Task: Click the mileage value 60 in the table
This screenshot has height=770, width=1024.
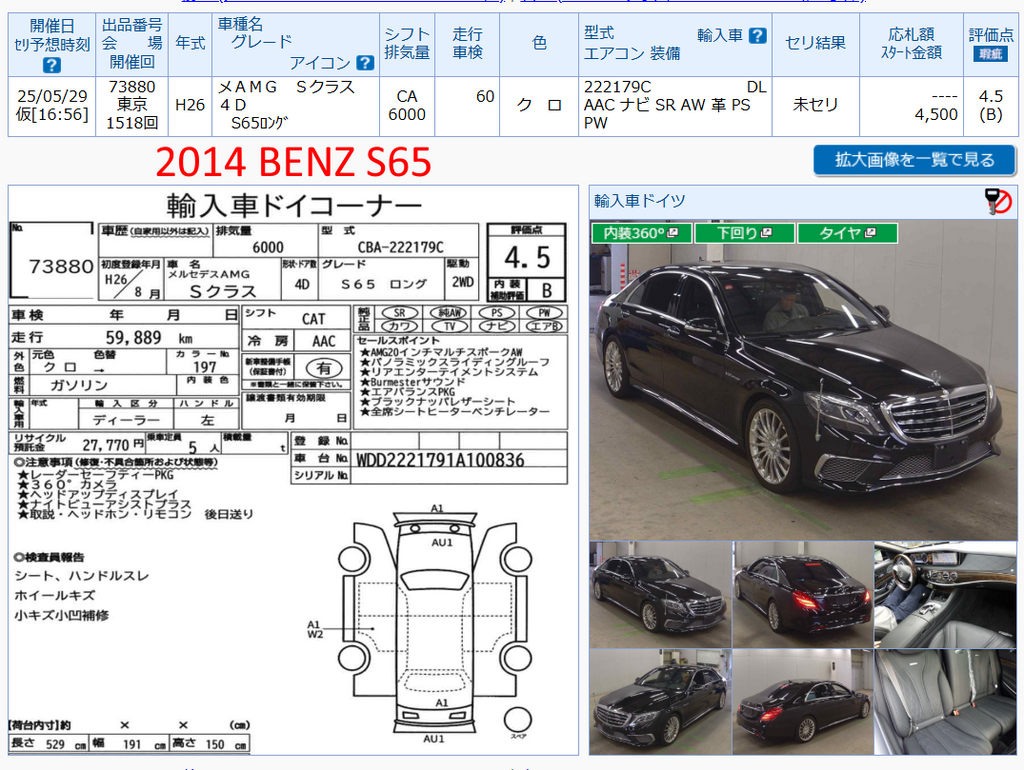Action: point(485,97)
